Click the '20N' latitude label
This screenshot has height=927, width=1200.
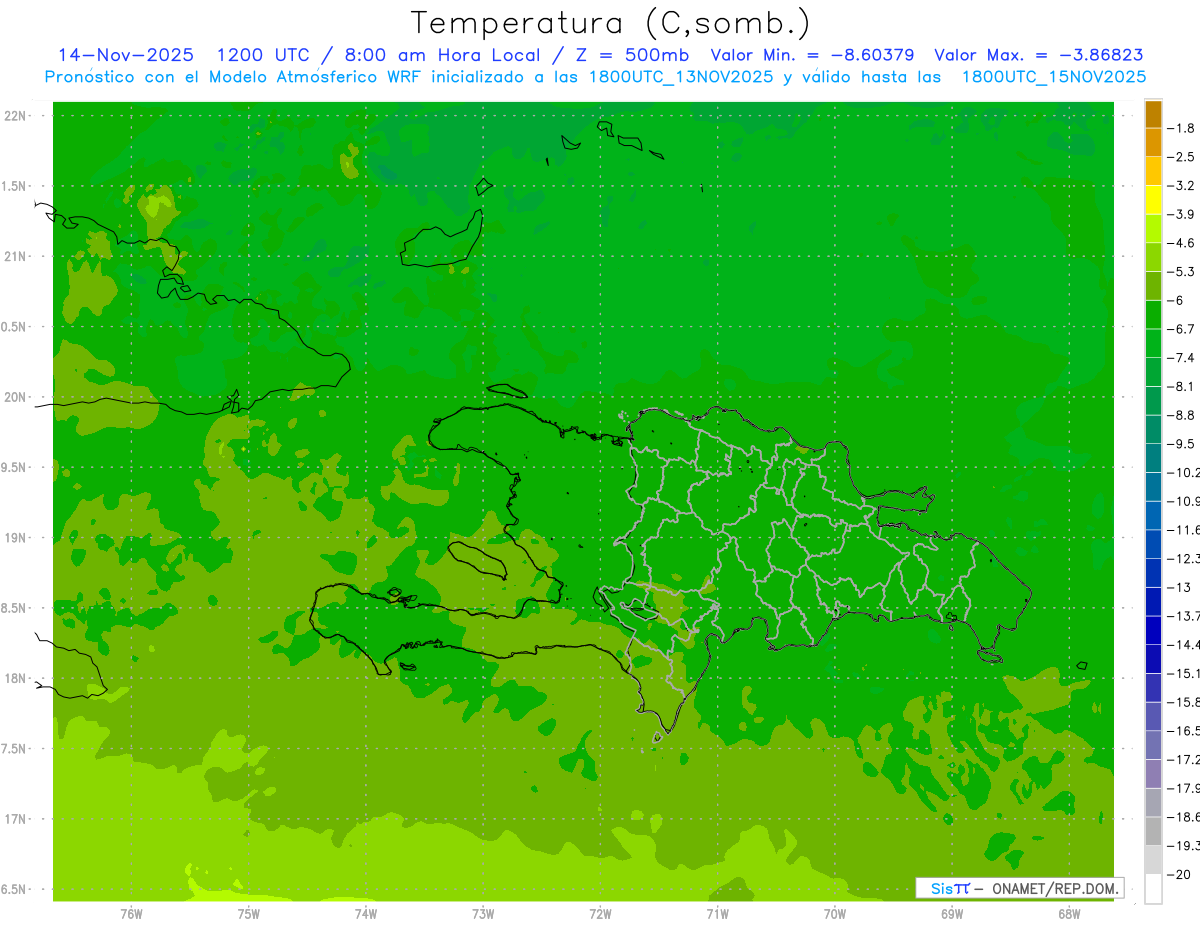click(x=16, y=397)
